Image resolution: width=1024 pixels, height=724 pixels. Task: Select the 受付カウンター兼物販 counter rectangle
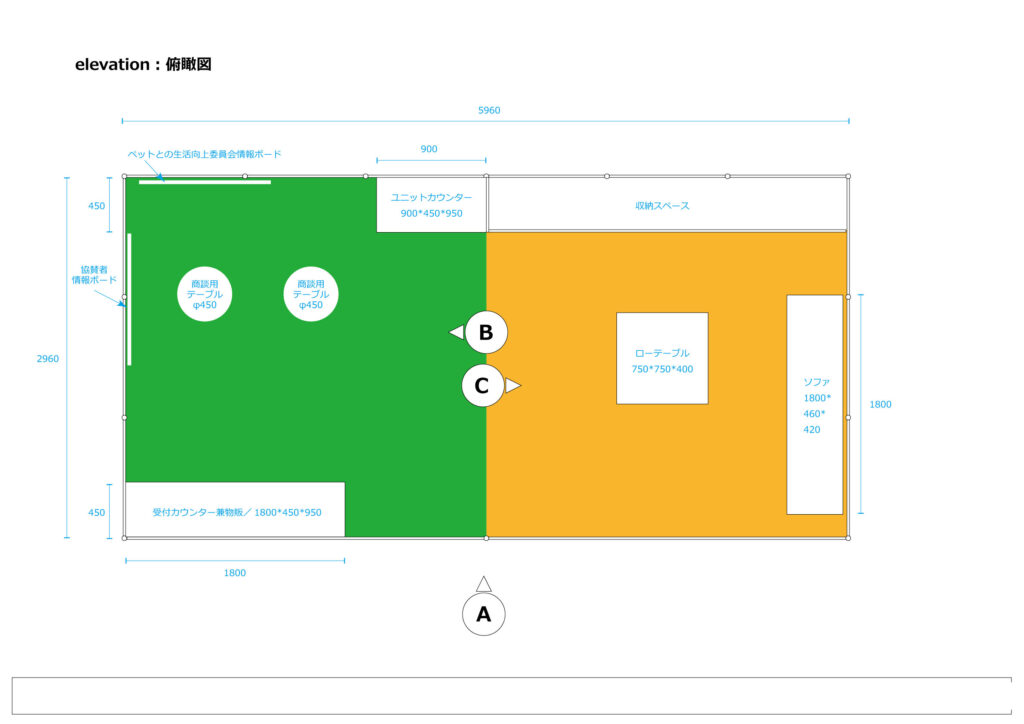235,510
